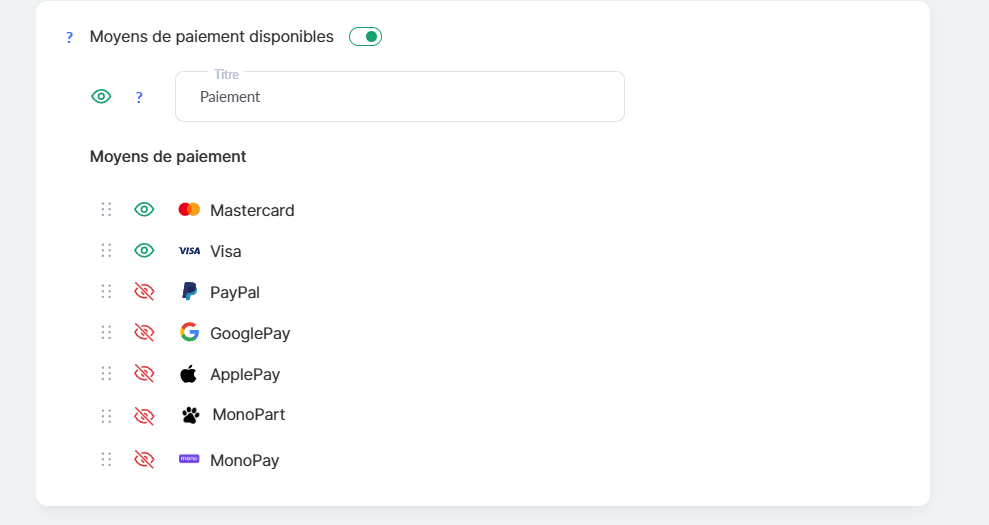Screen dimensions: 989x525
Task: Disable the Moyens de paiement disponibles switch
Action: point(365,37)
